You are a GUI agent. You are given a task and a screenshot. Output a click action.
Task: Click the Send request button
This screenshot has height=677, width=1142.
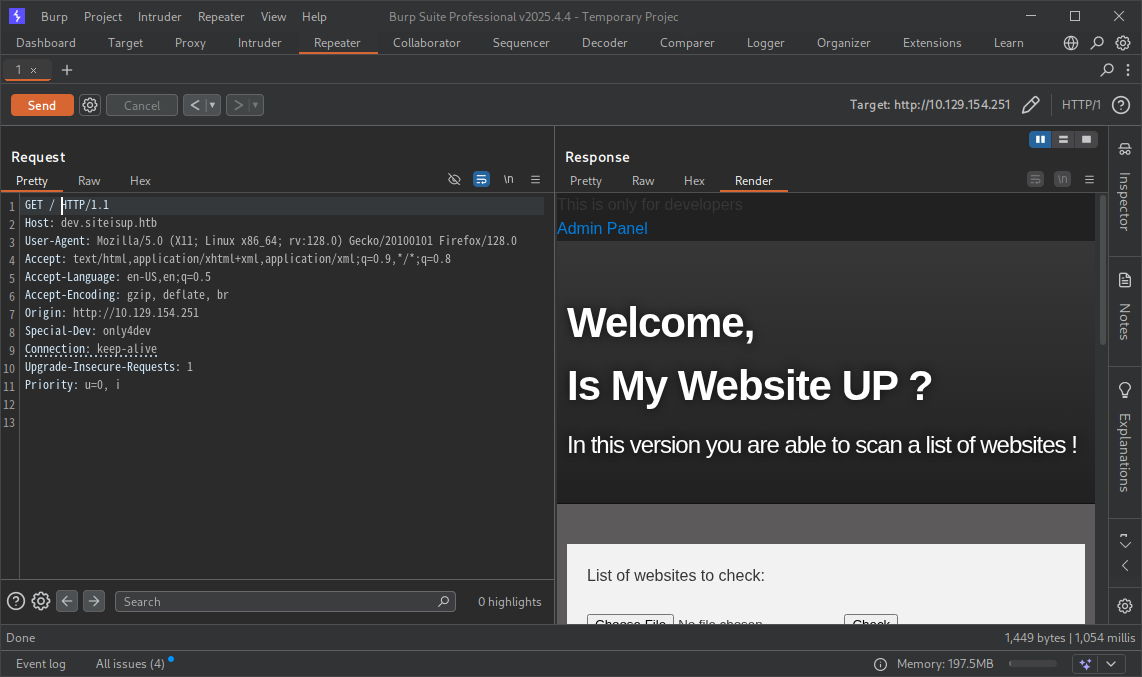click(42, 105)
